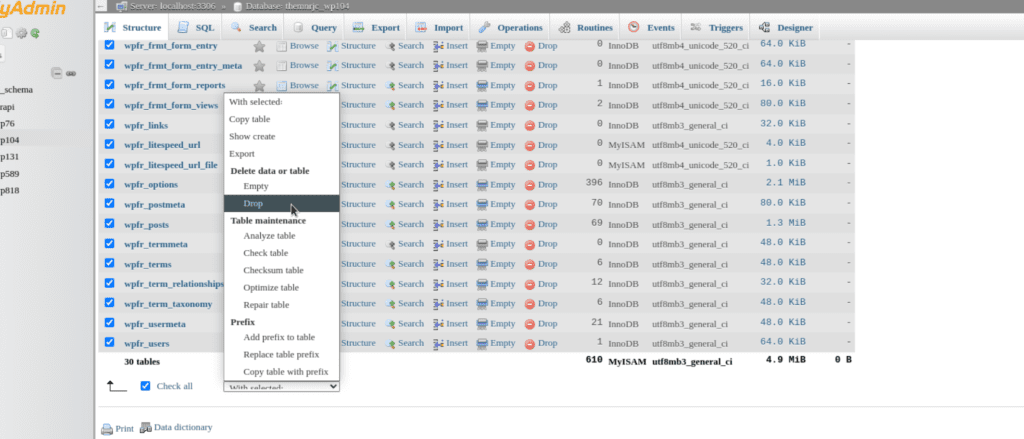Uncheck the wpfr_users checkbox
Viewport: 1024px width, 439px height.
point(110,342)
